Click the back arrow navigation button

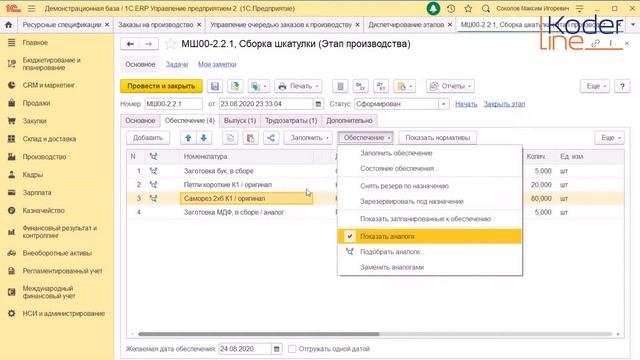click(130, 44)
